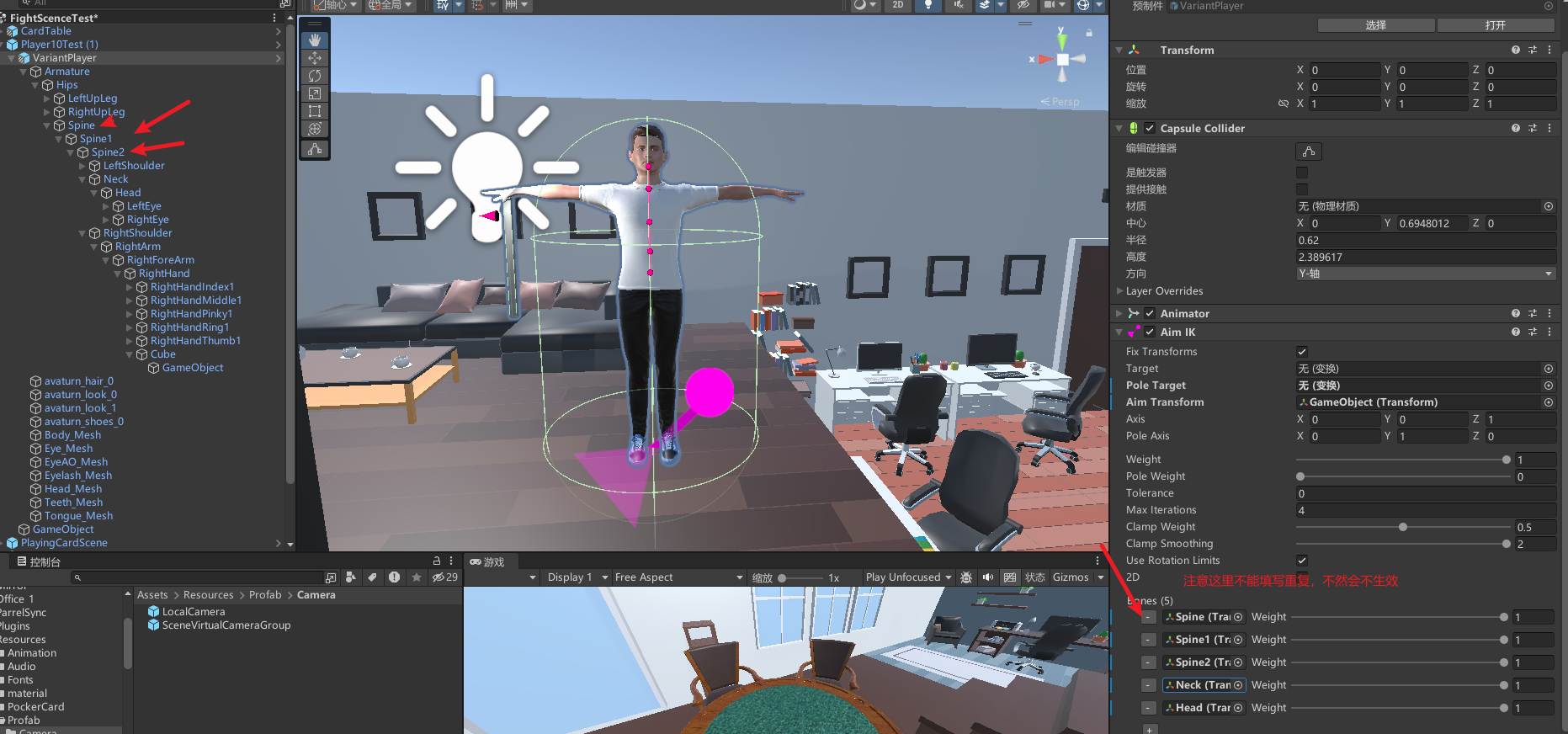The height and width of the screenshot is (734, 1568).
Task: Click search by type icon in project panel
Action: [x=351, y=577]
